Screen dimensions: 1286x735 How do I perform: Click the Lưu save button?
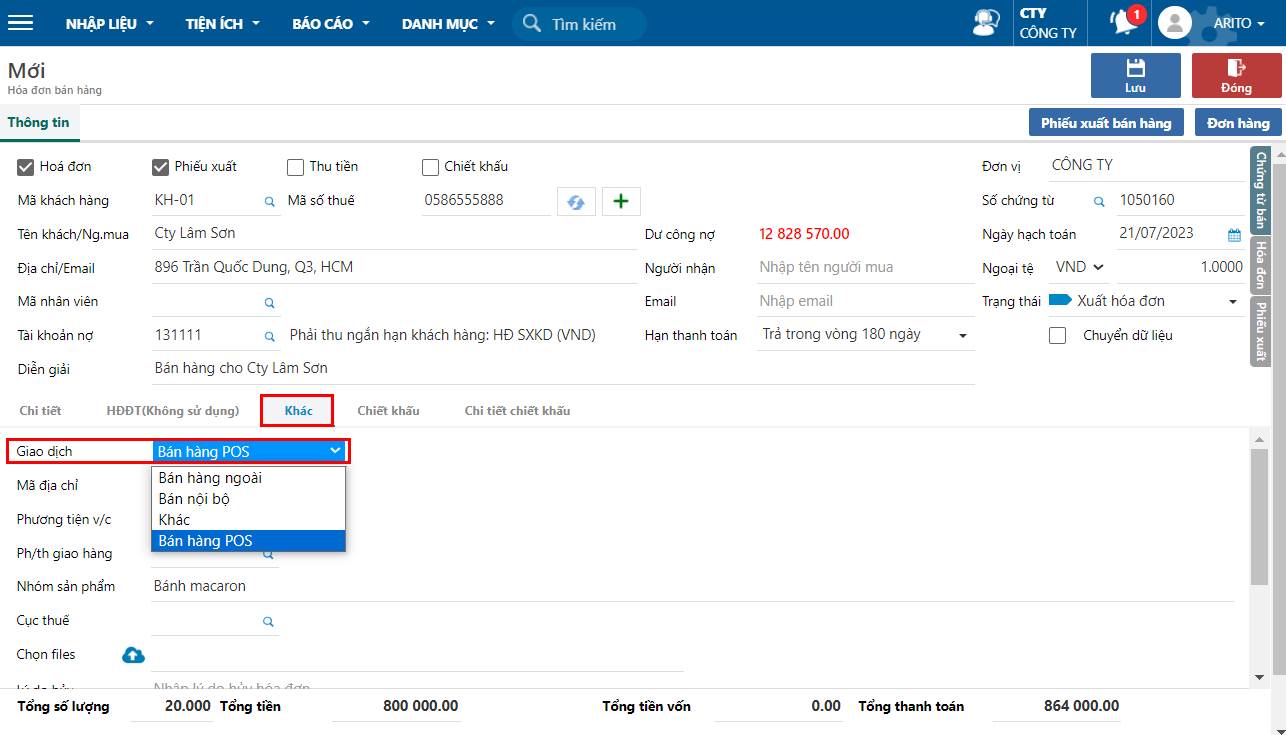pyautogui.click(x=1135, y=76)
